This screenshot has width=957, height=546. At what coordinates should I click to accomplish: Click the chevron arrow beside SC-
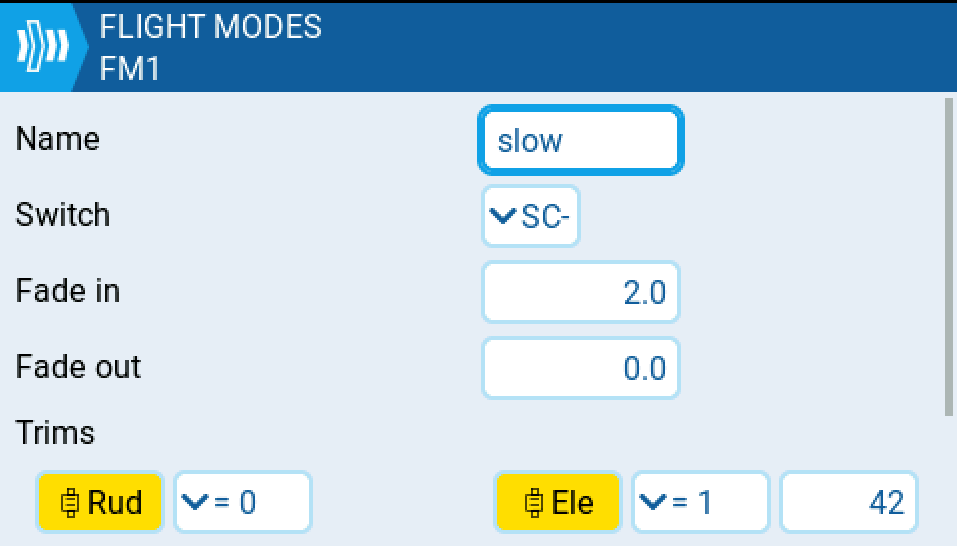pos(501,215)
